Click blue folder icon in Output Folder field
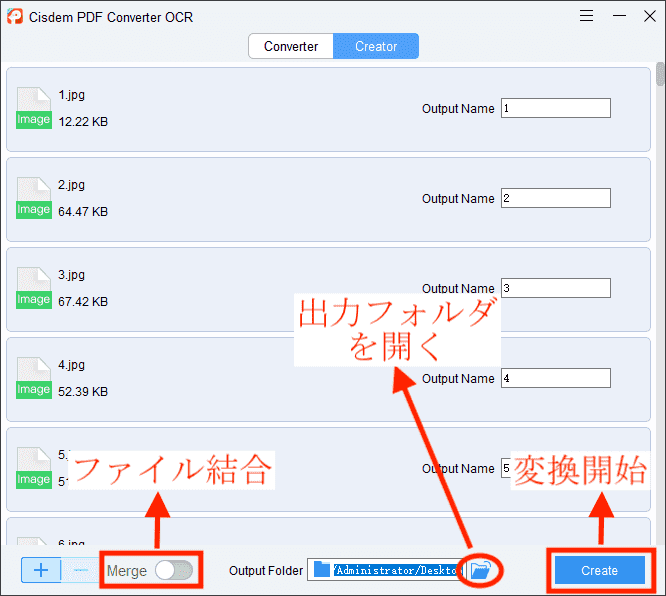The height and width of the screenshot is (596, 666). 322,570
